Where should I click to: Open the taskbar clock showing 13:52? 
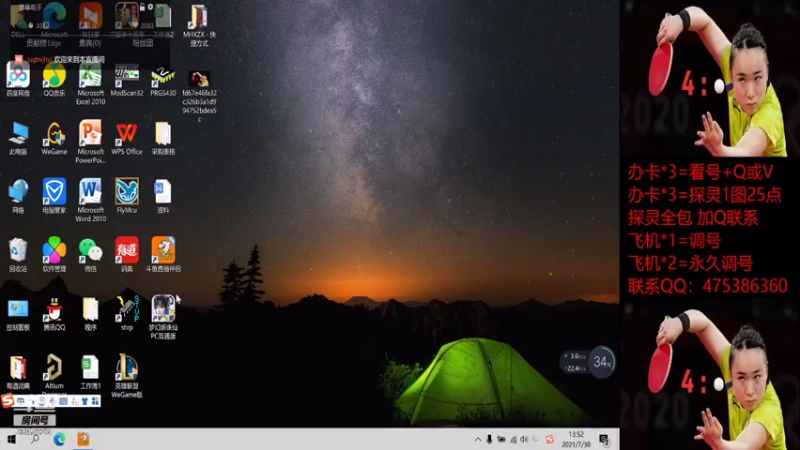point(576,439)
